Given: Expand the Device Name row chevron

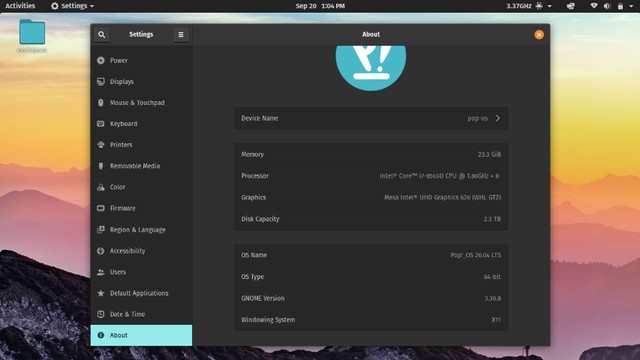Looking at the screenshot, I should tap(498, 118).
